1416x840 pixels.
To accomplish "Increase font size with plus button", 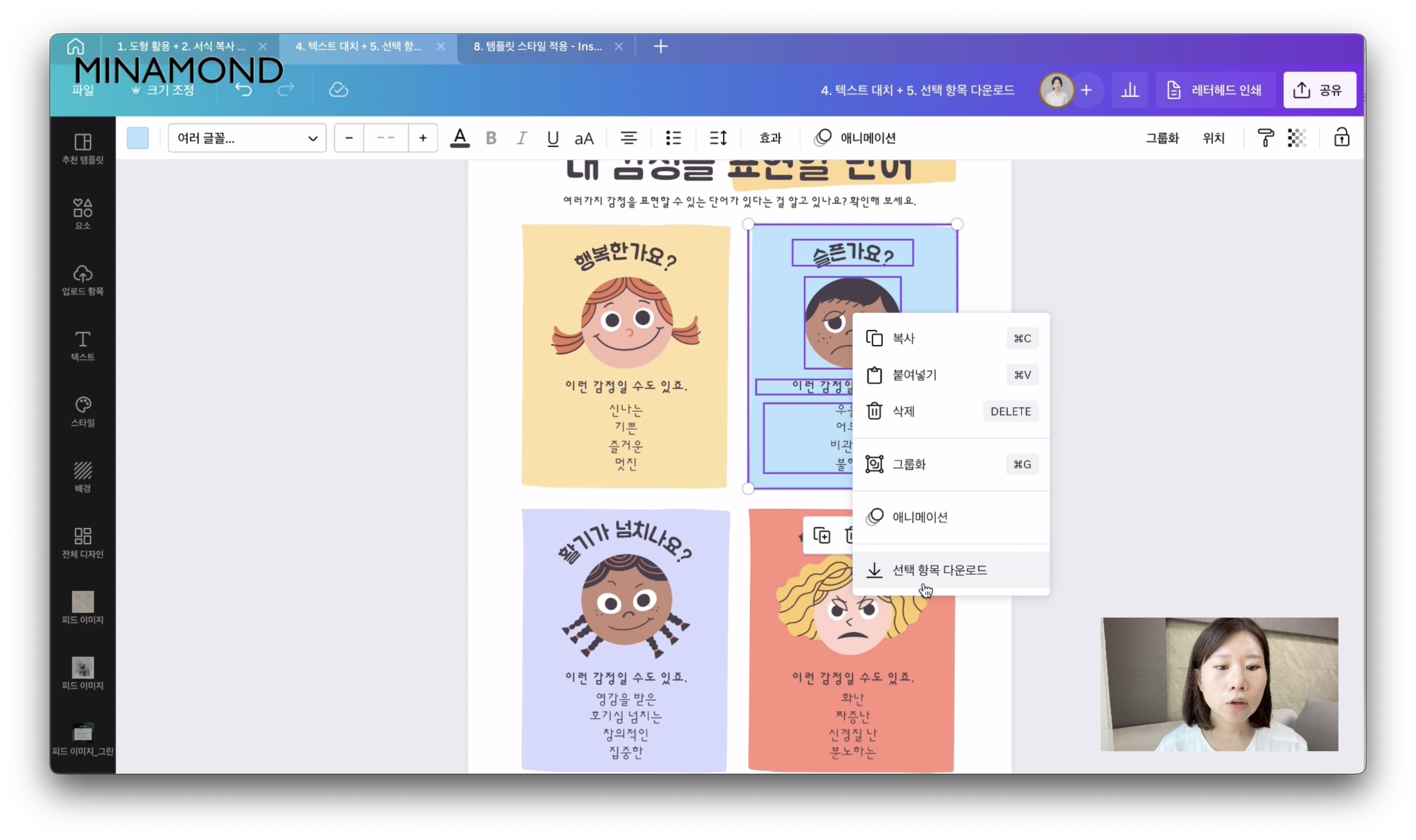I will (x=422, y=138).
